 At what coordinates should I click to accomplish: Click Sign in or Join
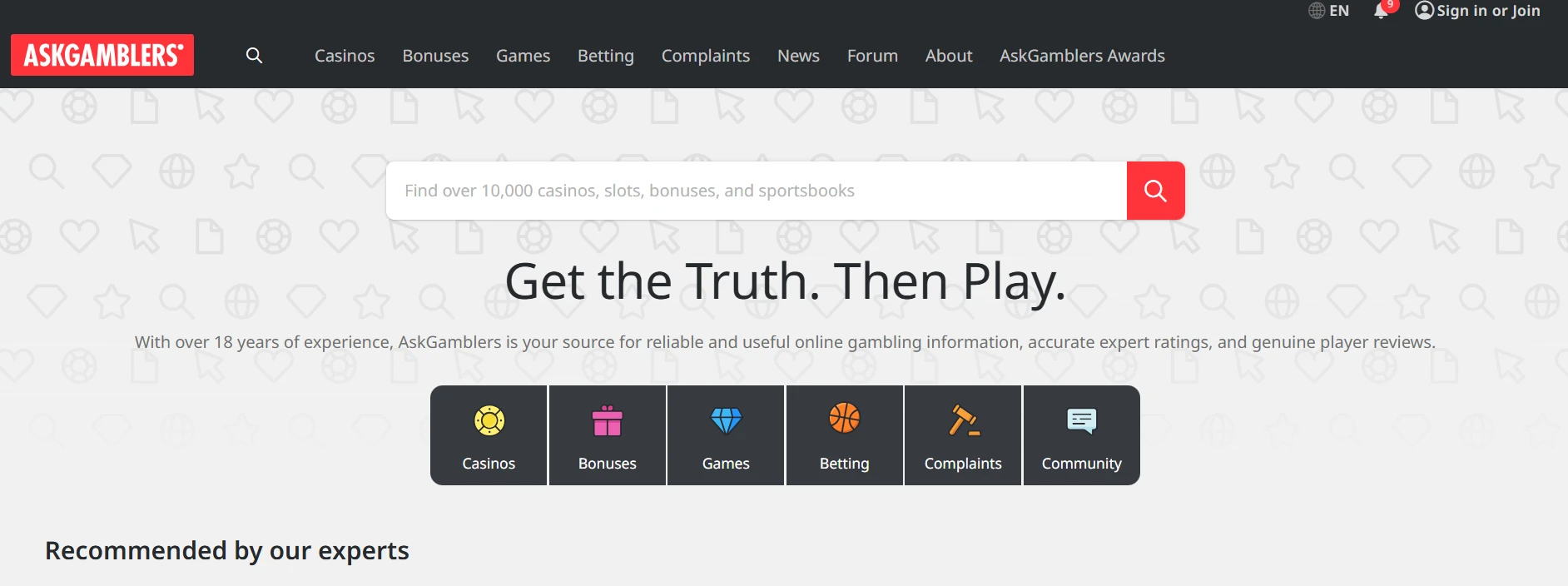tap(1478, 11)
